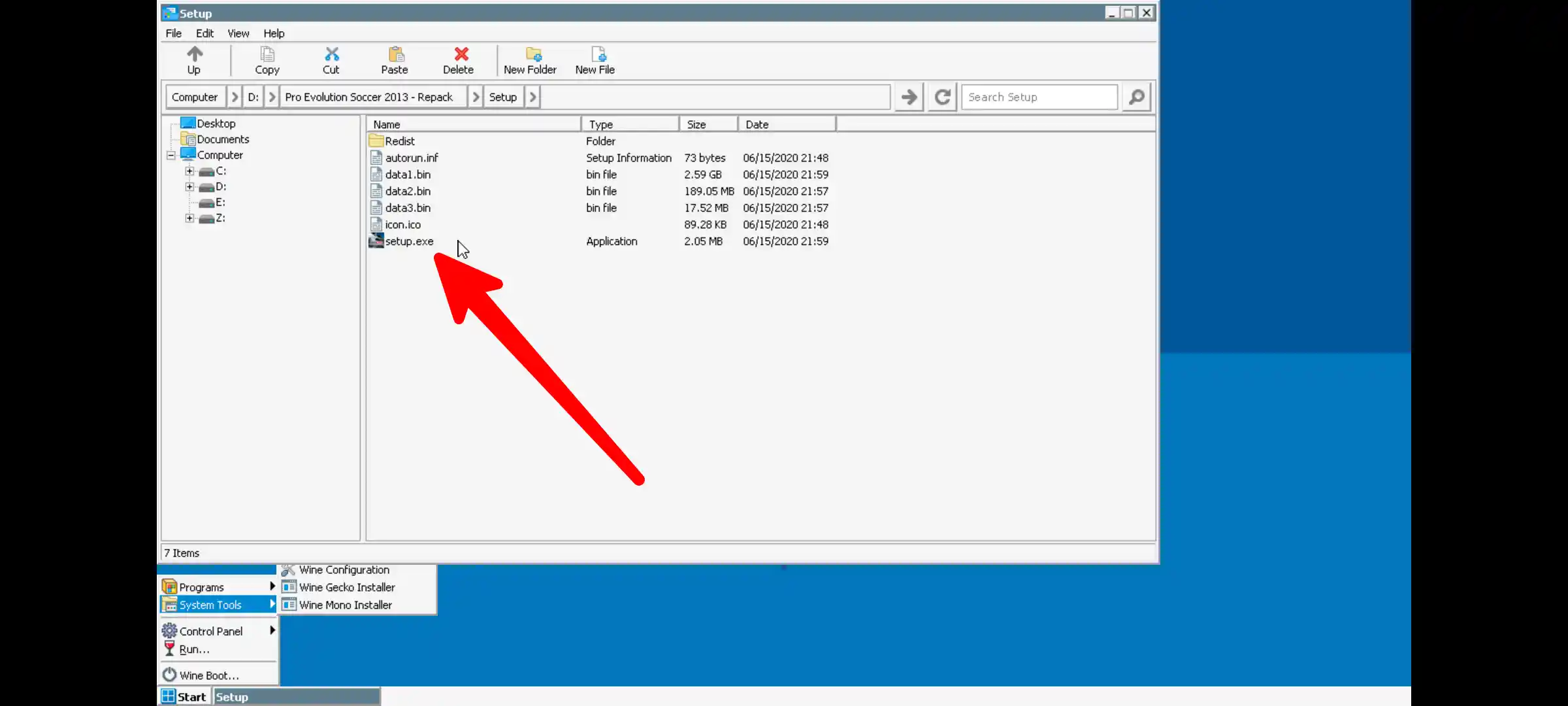Image resolution: width=1568 pixels, height=706 pixels.
Task: Refresh the listing with the refresh icon
Action: click(941, 96)
